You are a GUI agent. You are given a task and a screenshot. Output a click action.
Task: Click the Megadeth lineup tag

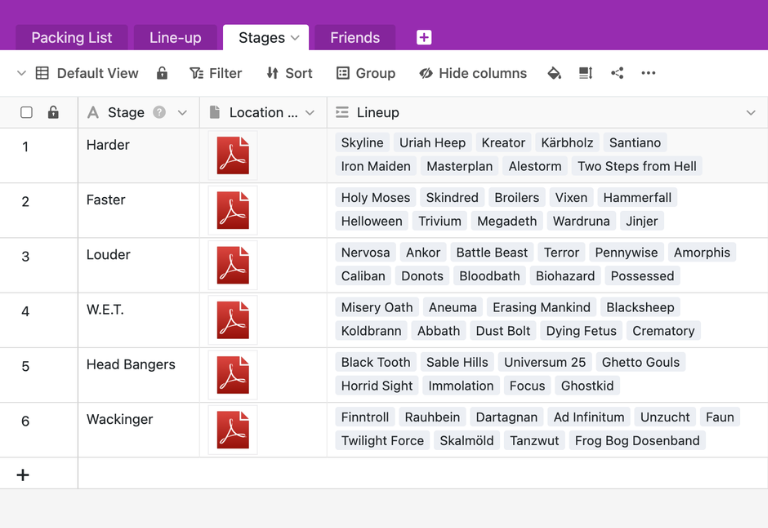507,221
